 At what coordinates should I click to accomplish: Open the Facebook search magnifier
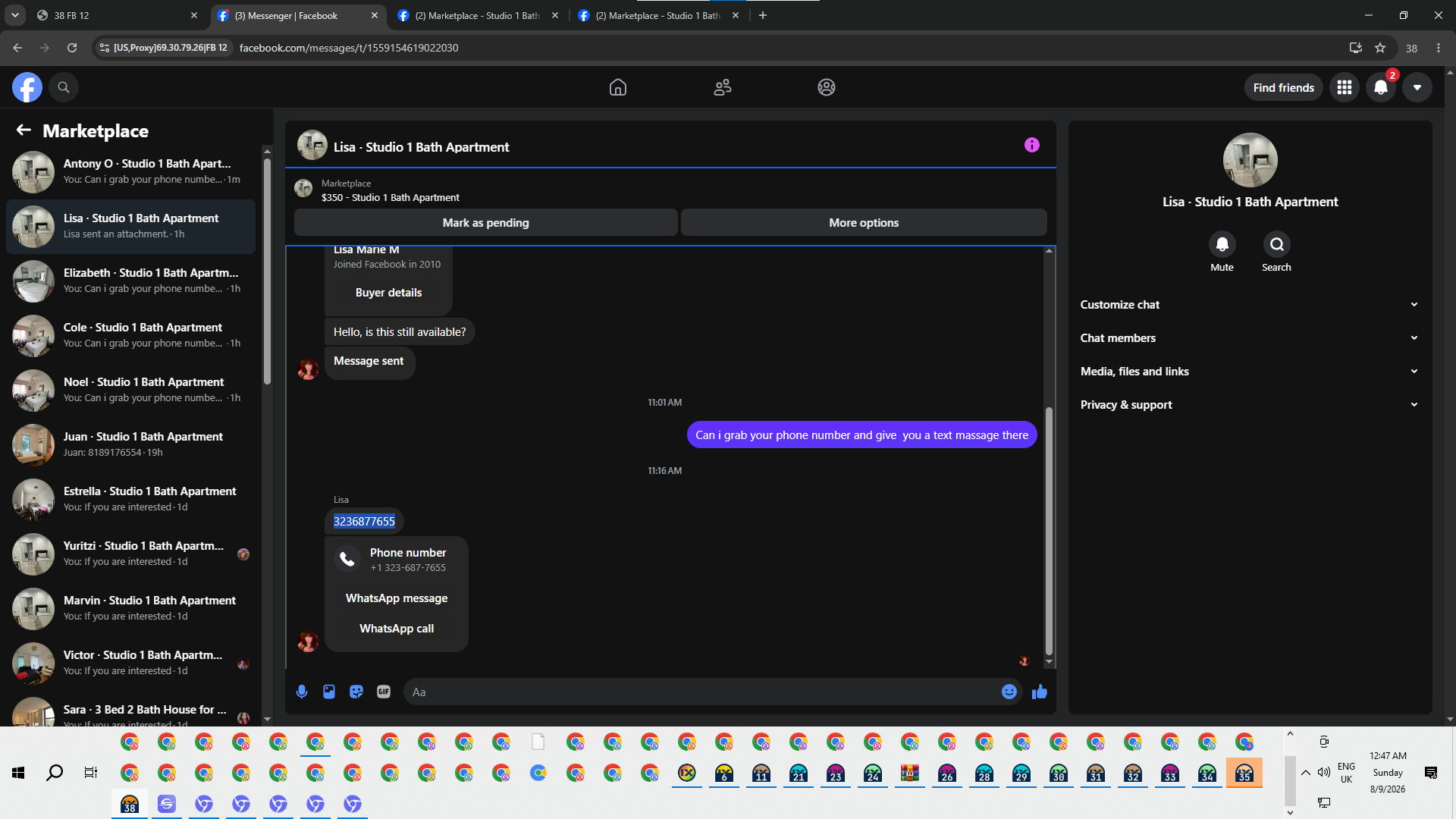64,87
